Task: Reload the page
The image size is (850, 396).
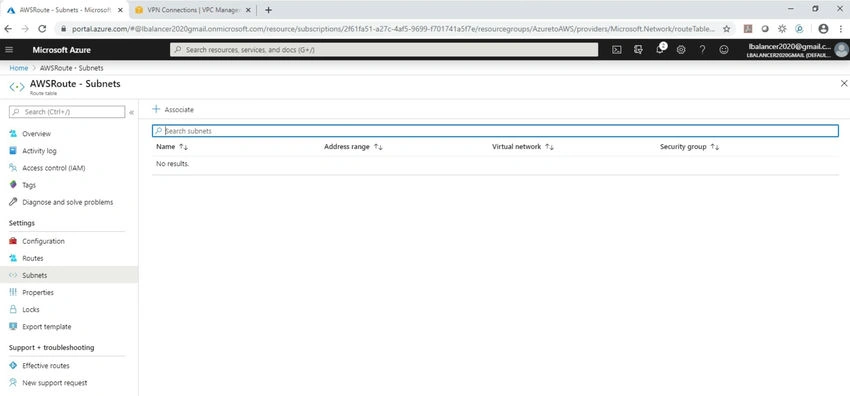Action: click(x=42, y=29)
